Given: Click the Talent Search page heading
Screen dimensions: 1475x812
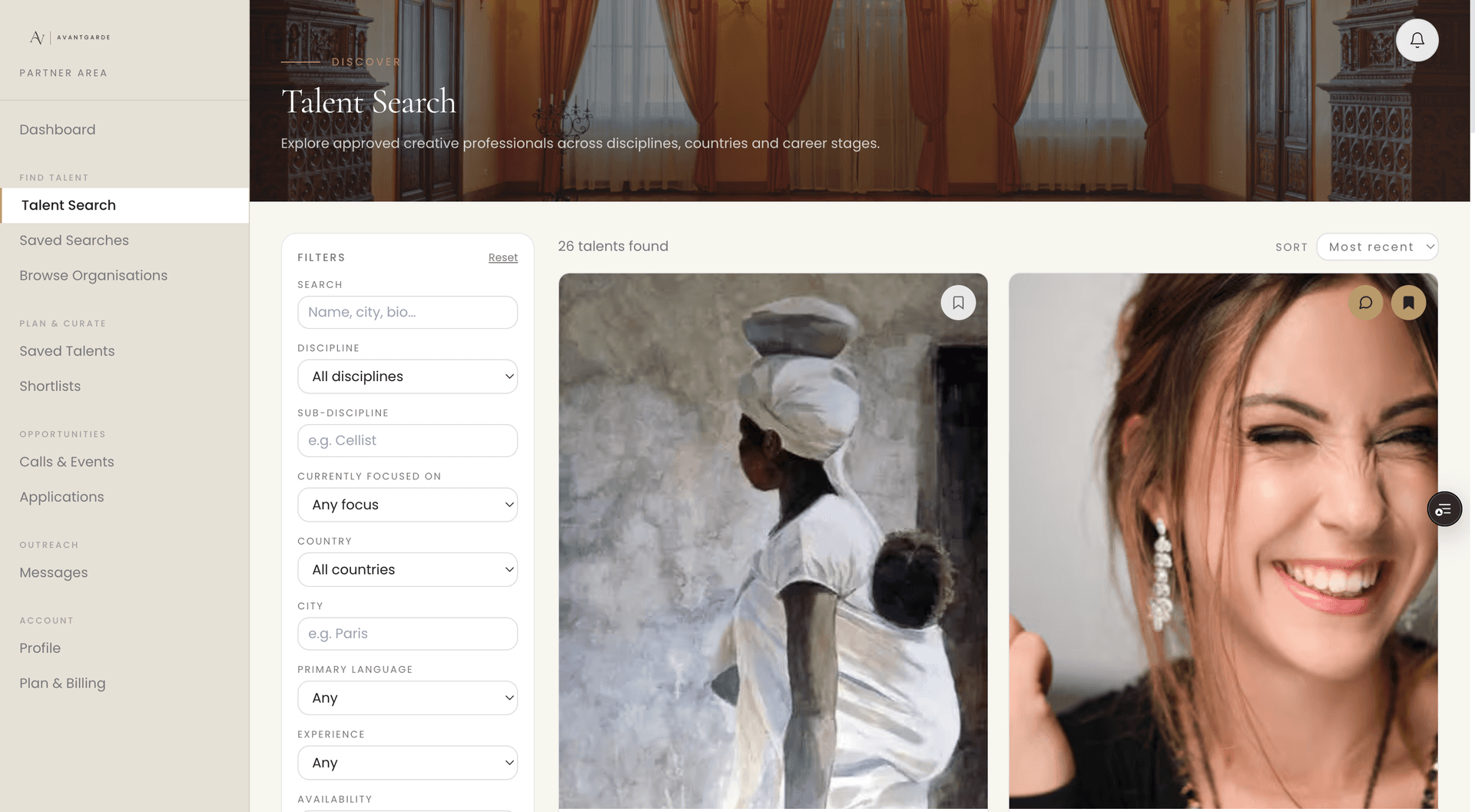Looking at the screenshot, I should (x=369, y=101).
